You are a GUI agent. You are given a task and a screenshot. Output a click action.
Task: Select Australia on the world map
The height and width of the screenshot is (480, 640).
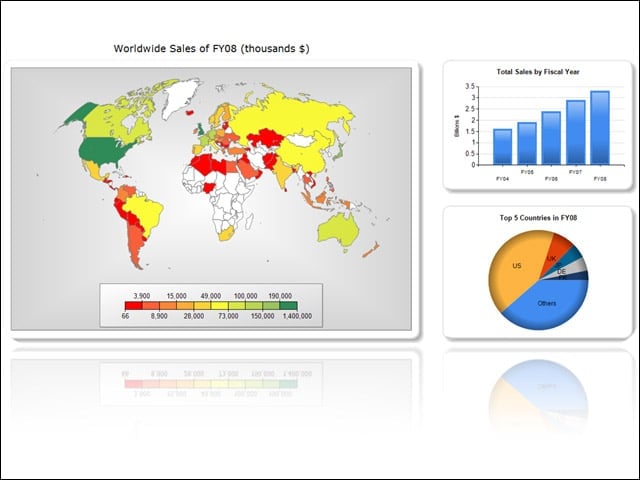pyautogui.click(x=338, y=230)
